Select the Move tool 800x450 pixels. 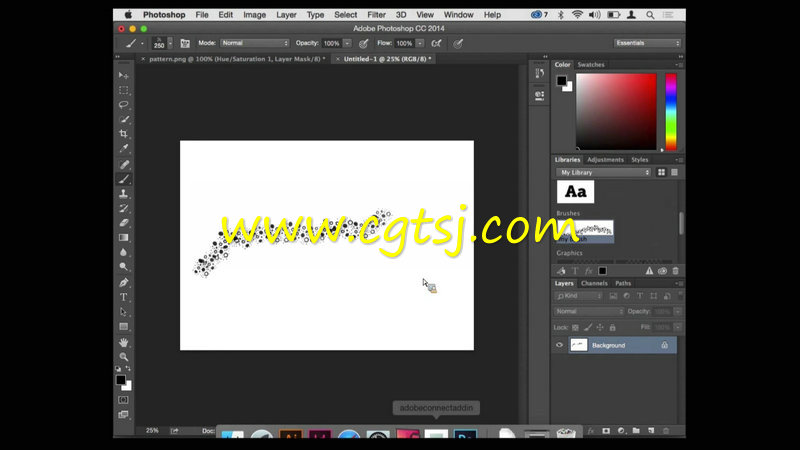point(123,76)
